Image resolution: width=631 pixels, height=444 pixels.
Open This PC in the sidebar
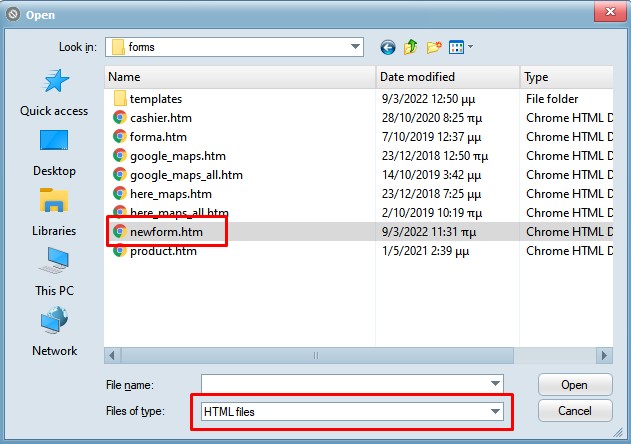tap(54, 273)
